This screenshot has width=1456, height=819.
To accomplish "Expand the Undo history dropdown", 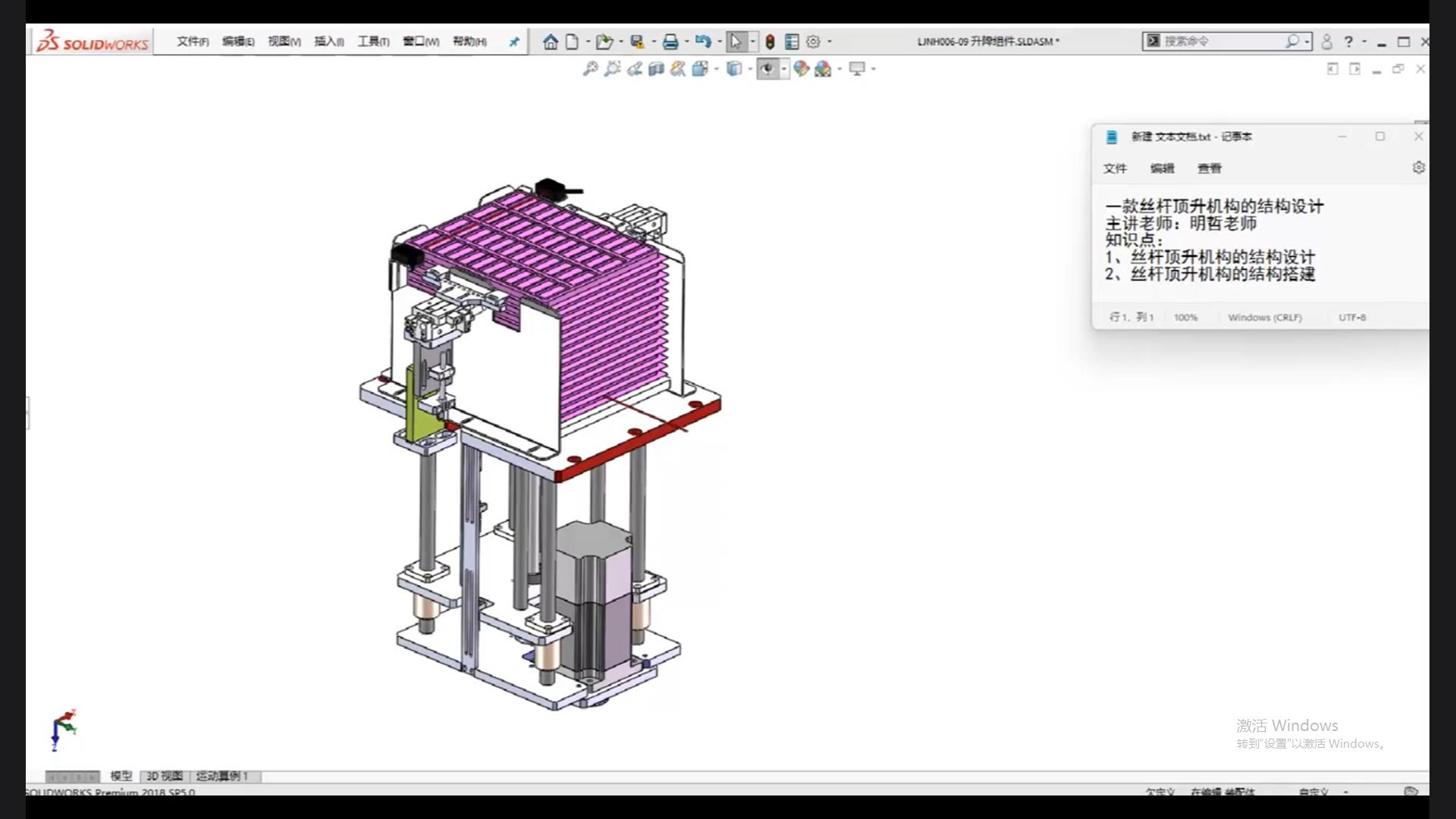I will click(719, 42).
